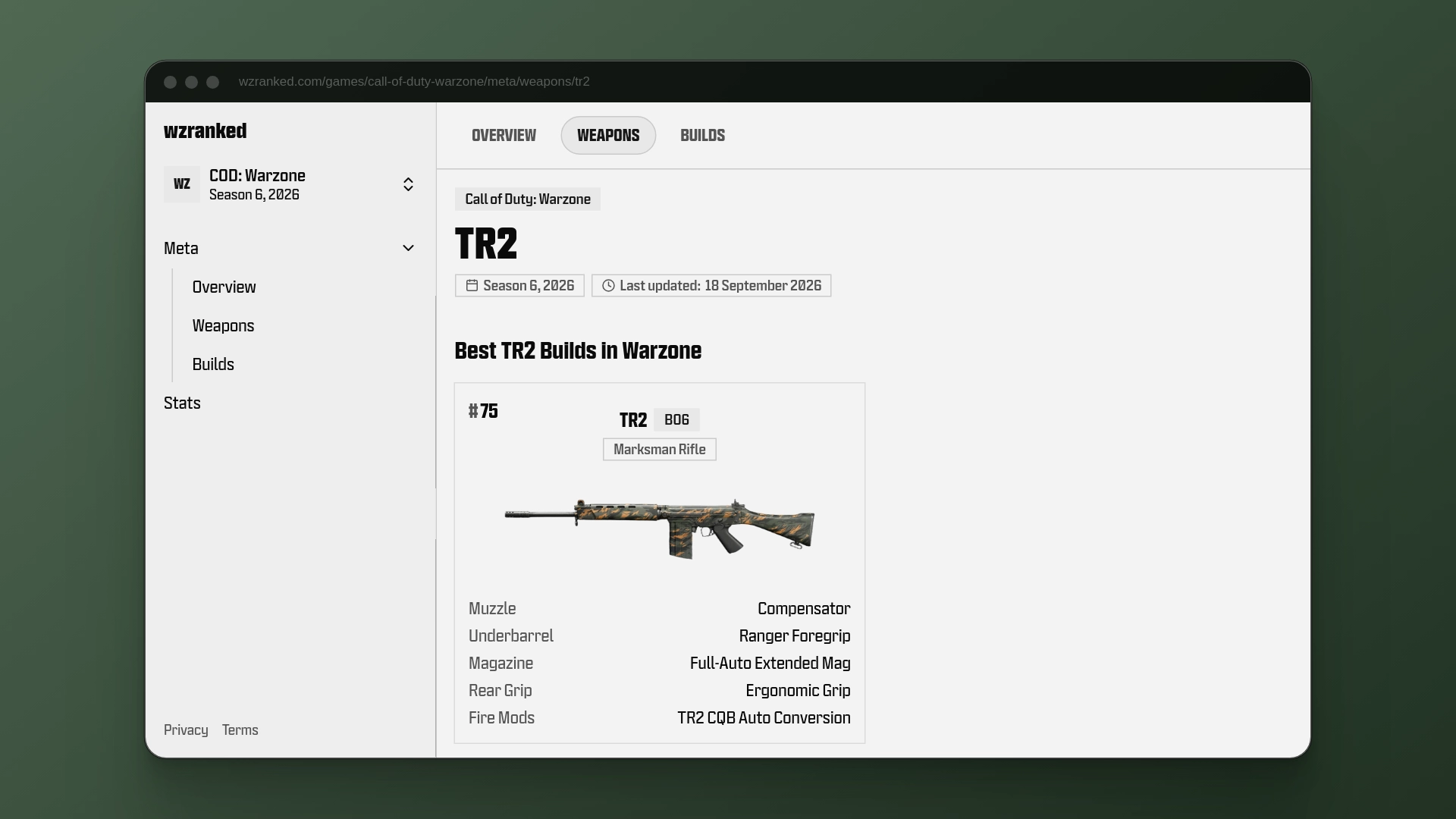Click the browser address bar URL
This screenshot has width=1456, height=819.
coord(414,81)
